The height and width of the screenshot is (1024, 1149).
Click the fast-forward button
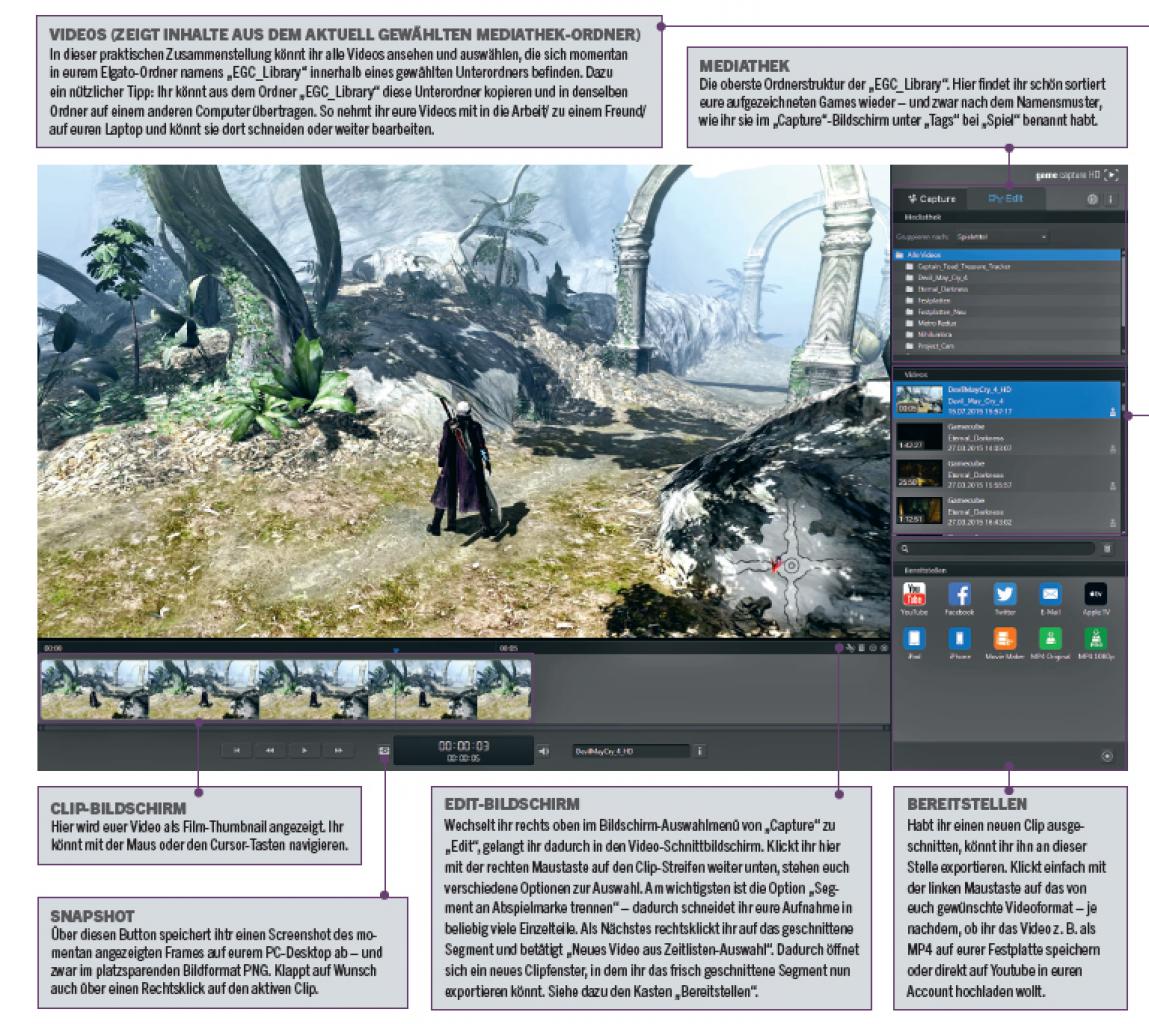338,751
